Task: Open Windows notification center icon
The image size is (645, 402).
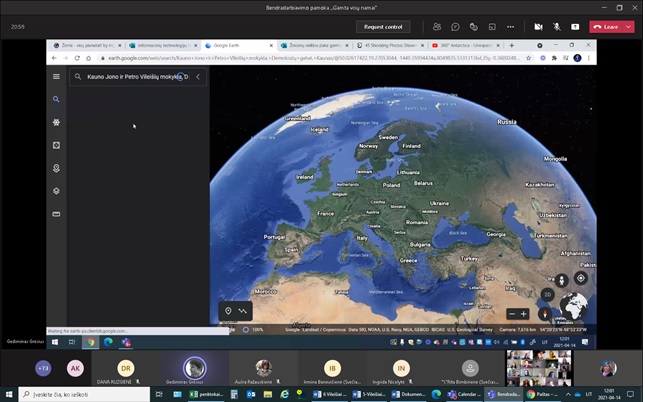Action: pyautogui.click(x=630, y=394)
